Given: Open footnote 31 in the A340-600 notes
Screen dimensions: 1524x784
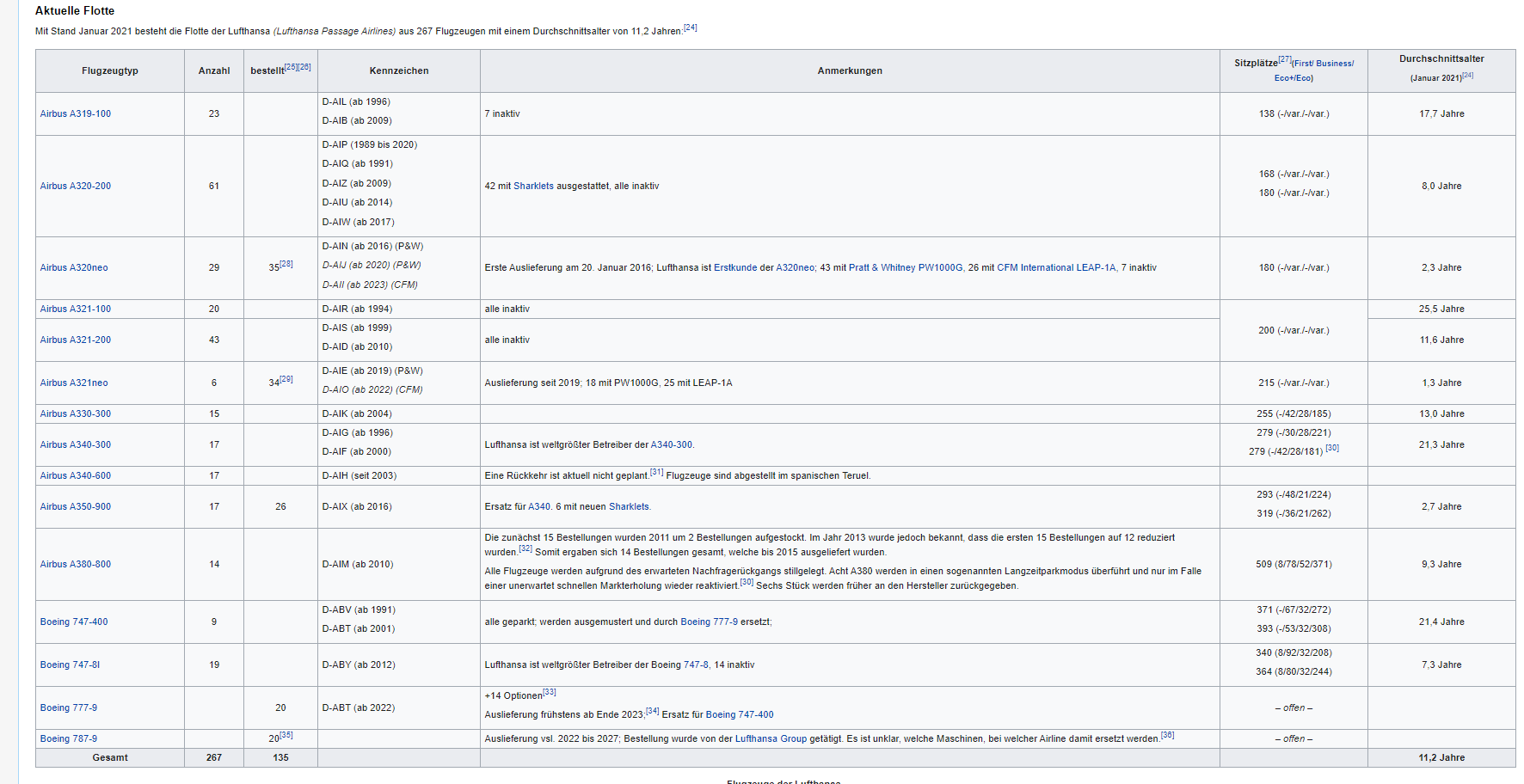Looking at the screenshot, I should [657, 472].
